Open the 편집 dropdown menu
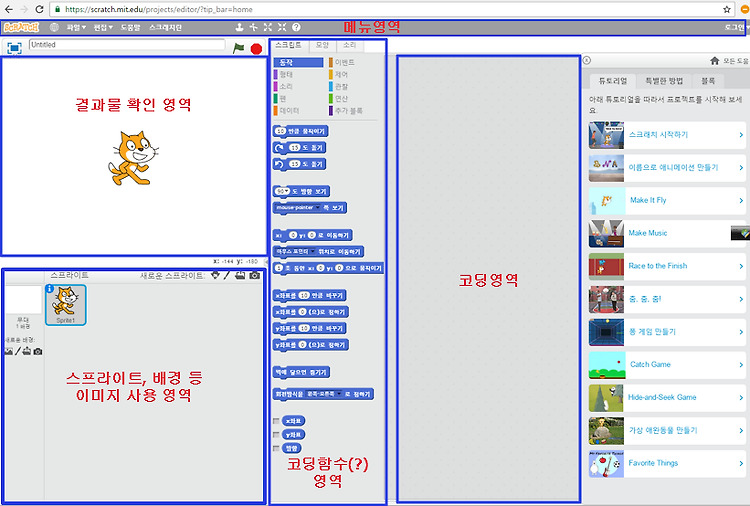The image size is (750, 506). tap(103, 27)
